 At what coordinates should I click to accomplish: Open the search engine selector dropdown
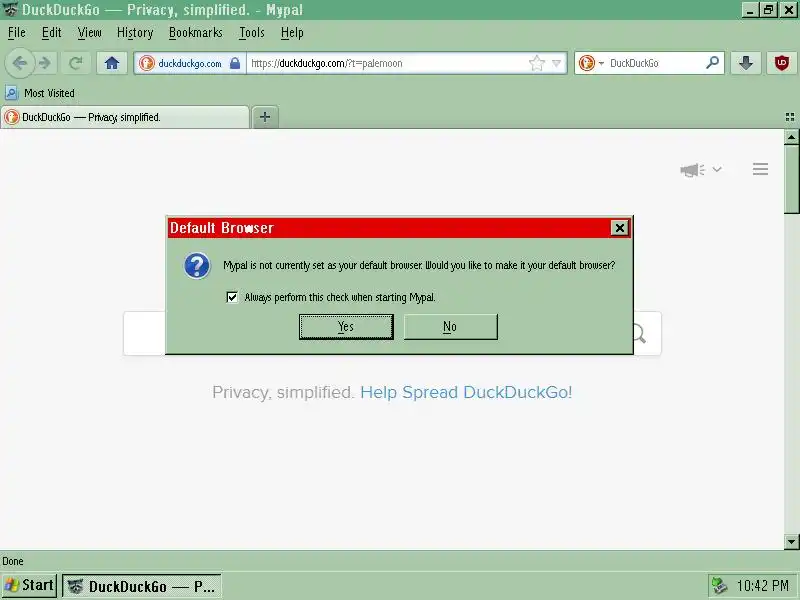[x=591, y=63]
